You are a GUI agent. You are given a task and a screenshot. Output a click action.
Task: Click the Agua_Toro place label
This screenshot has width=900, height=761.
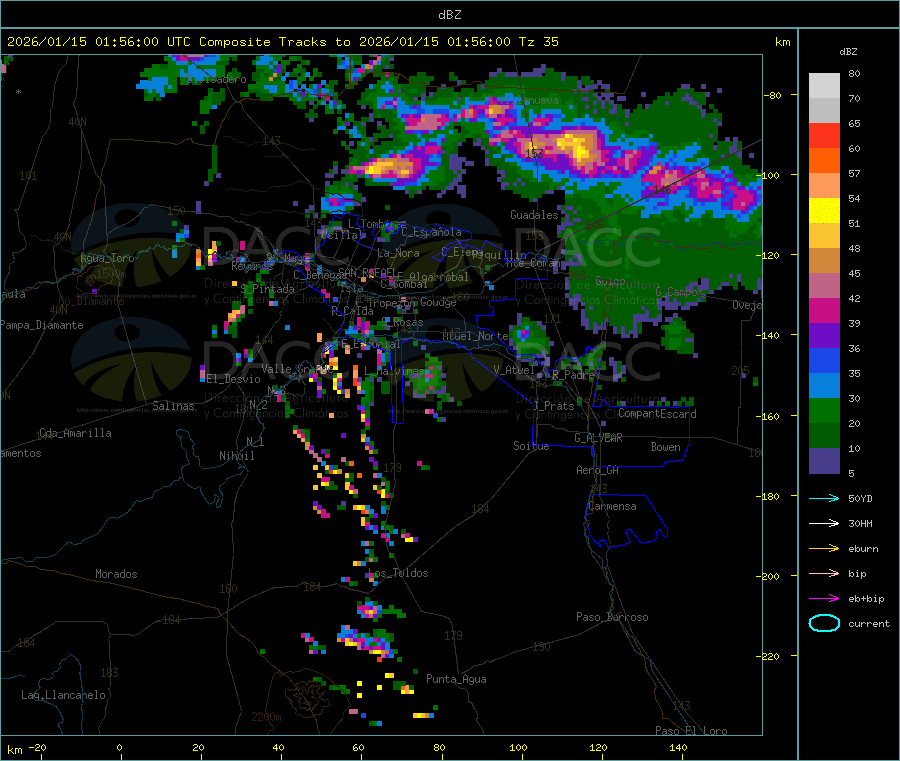point(107,258)
